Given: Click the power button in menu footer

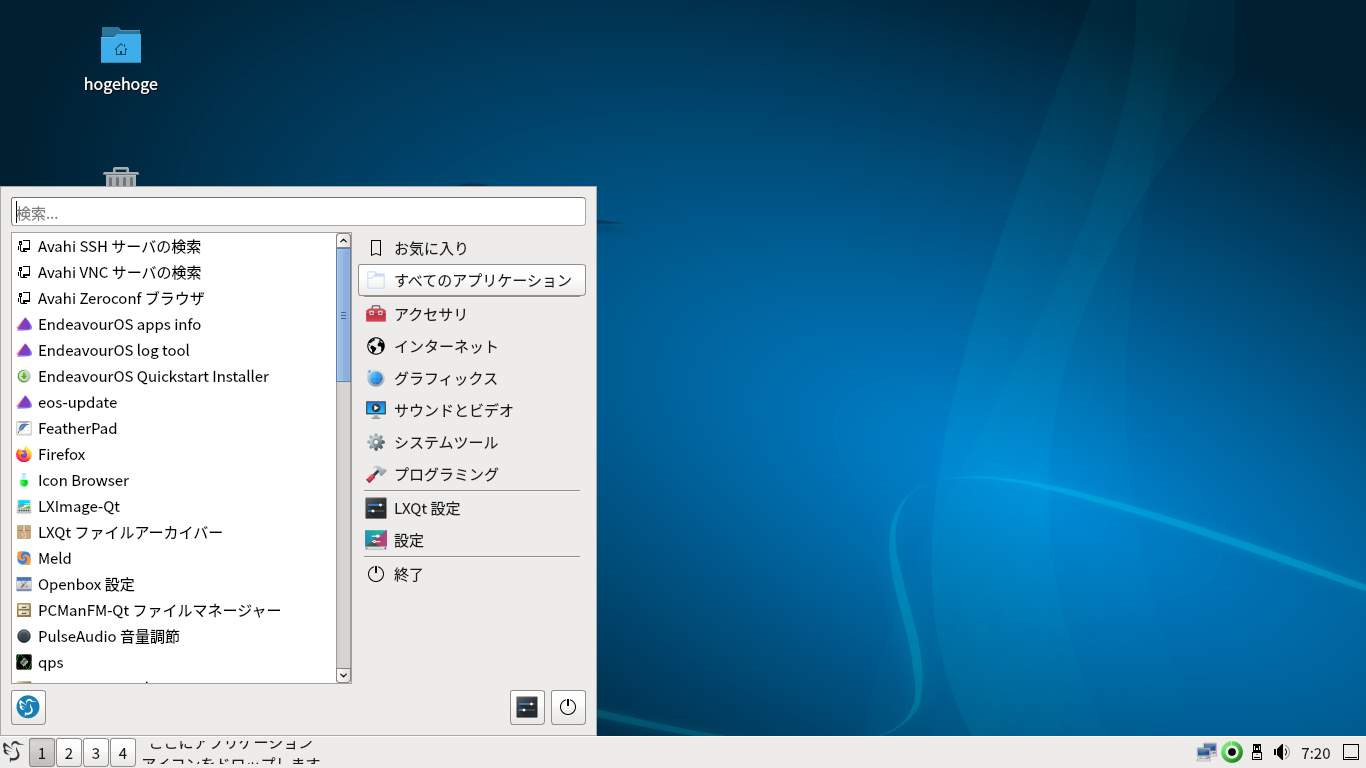Looking at the screenshot, I should 568,707.
